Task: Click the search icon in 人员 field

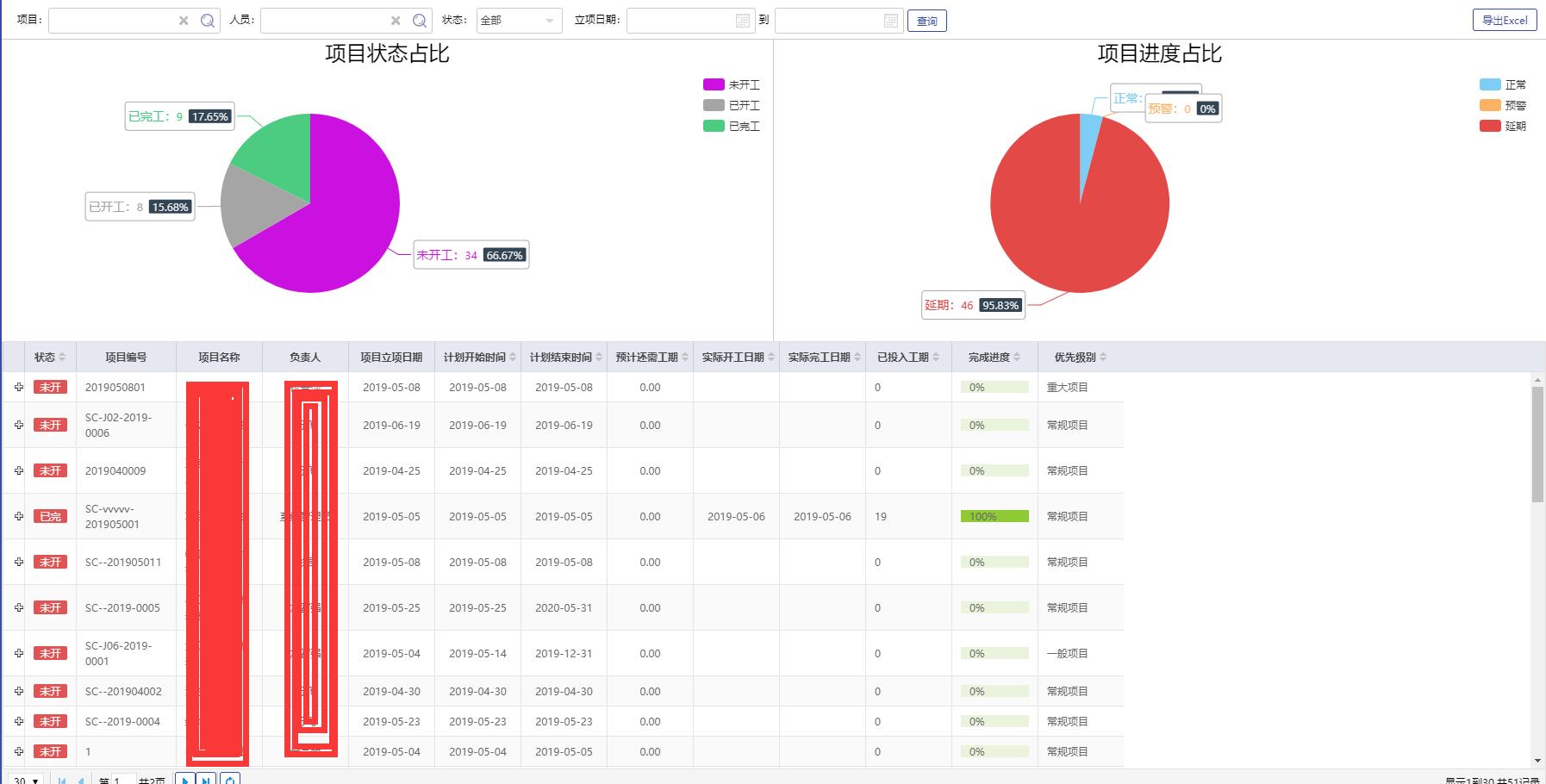Action: [419, 21]
